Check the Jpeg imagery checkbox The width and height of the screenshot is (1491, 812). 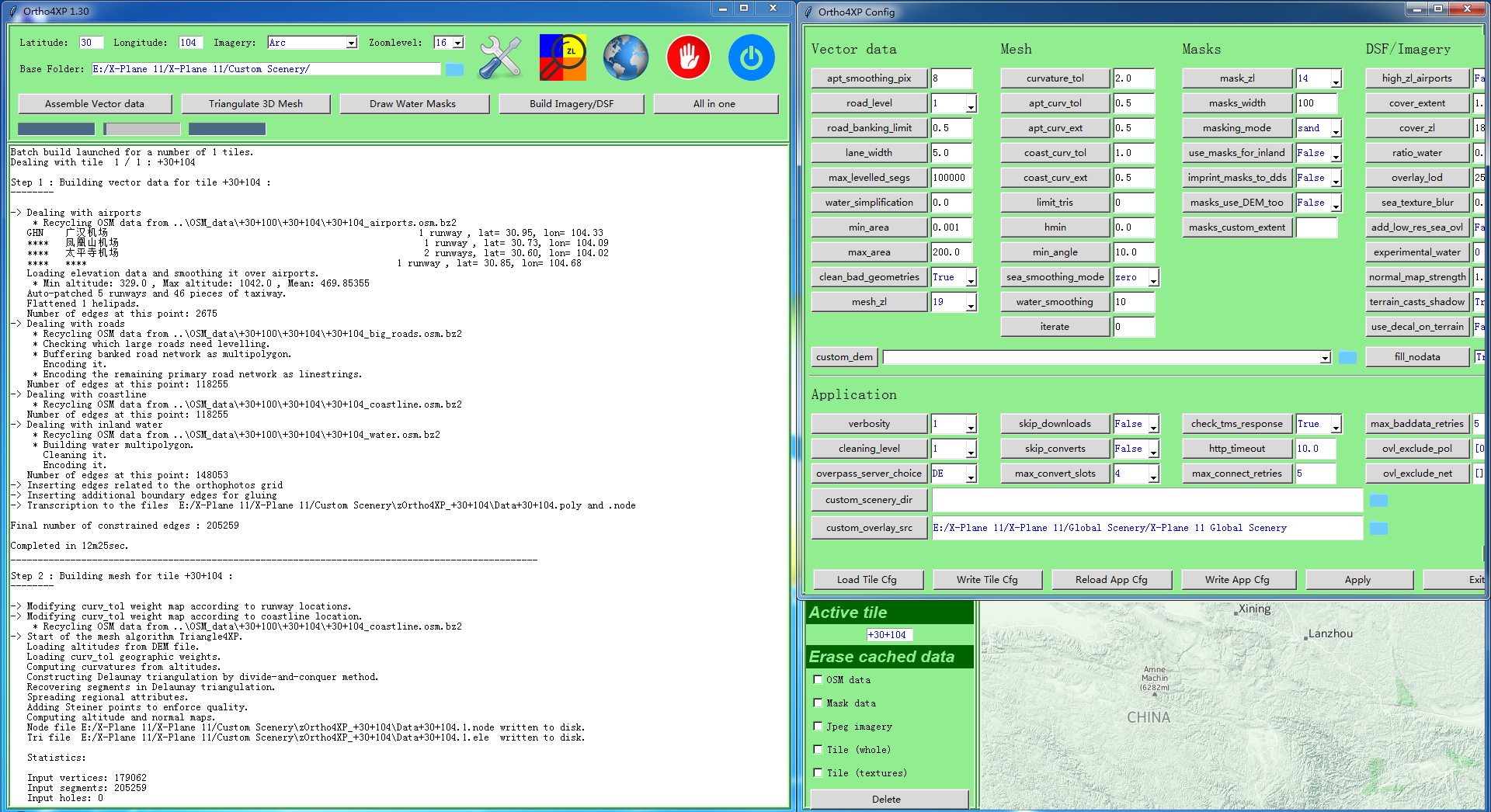[818, 726]
